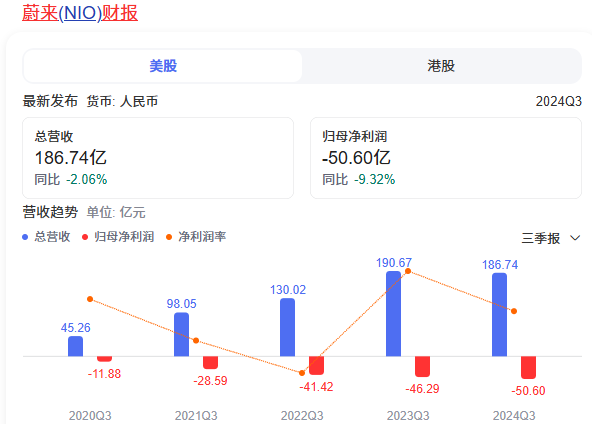This screenshot has height=424, width=592.
Task: Click the 186.74 label above the bar
Action: pos(500,264)
